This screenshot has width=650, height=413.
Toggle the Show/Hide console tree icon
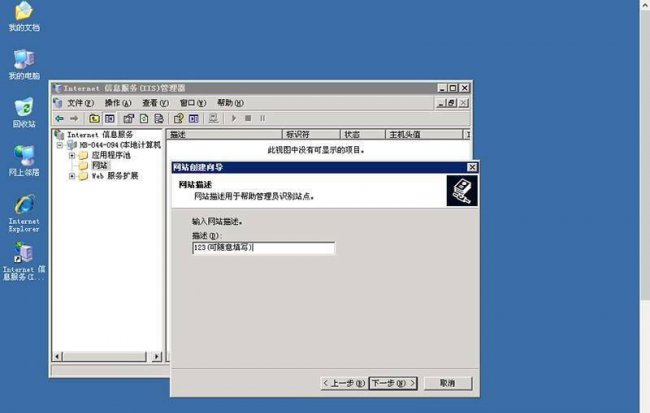pos(109,119)
